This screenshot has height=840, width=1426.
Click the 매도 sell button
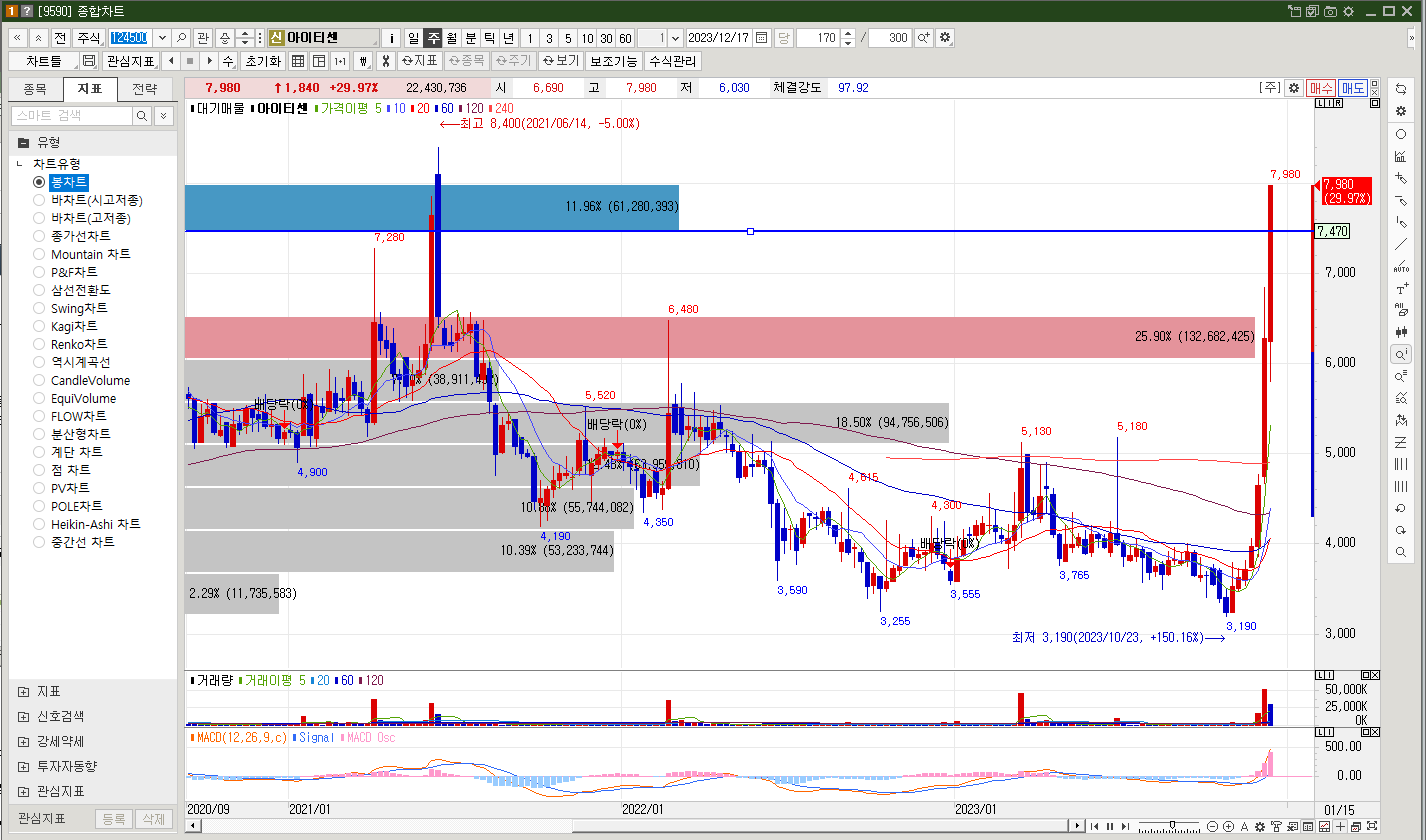(x=1353, y=88)
